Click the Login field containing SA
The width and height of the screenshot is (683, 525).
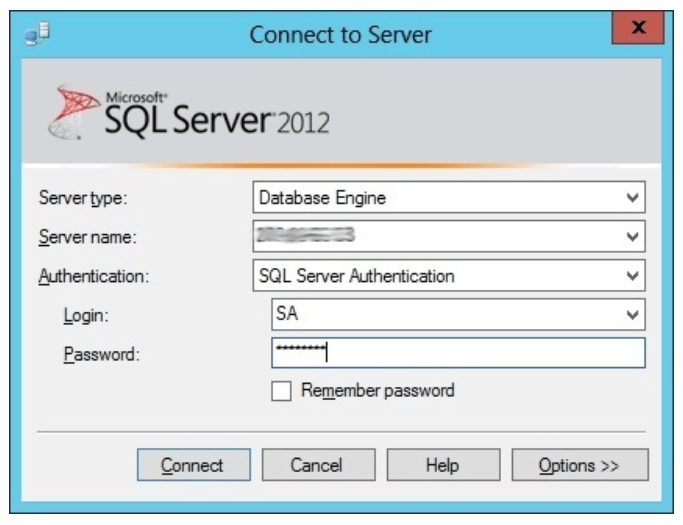click(x=440, y=315)
